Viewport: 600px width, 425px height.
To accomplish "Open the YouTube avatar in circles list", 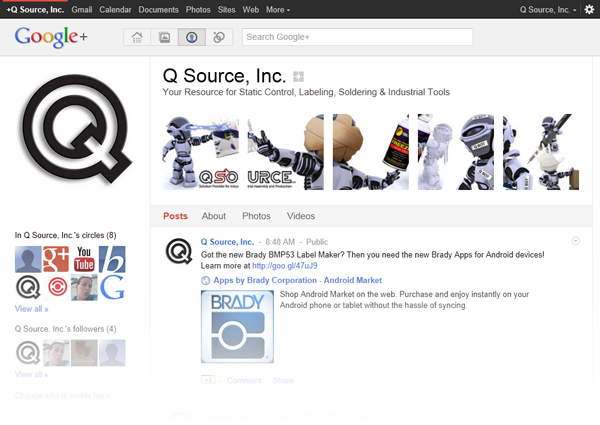I will (x=84, y=259).
